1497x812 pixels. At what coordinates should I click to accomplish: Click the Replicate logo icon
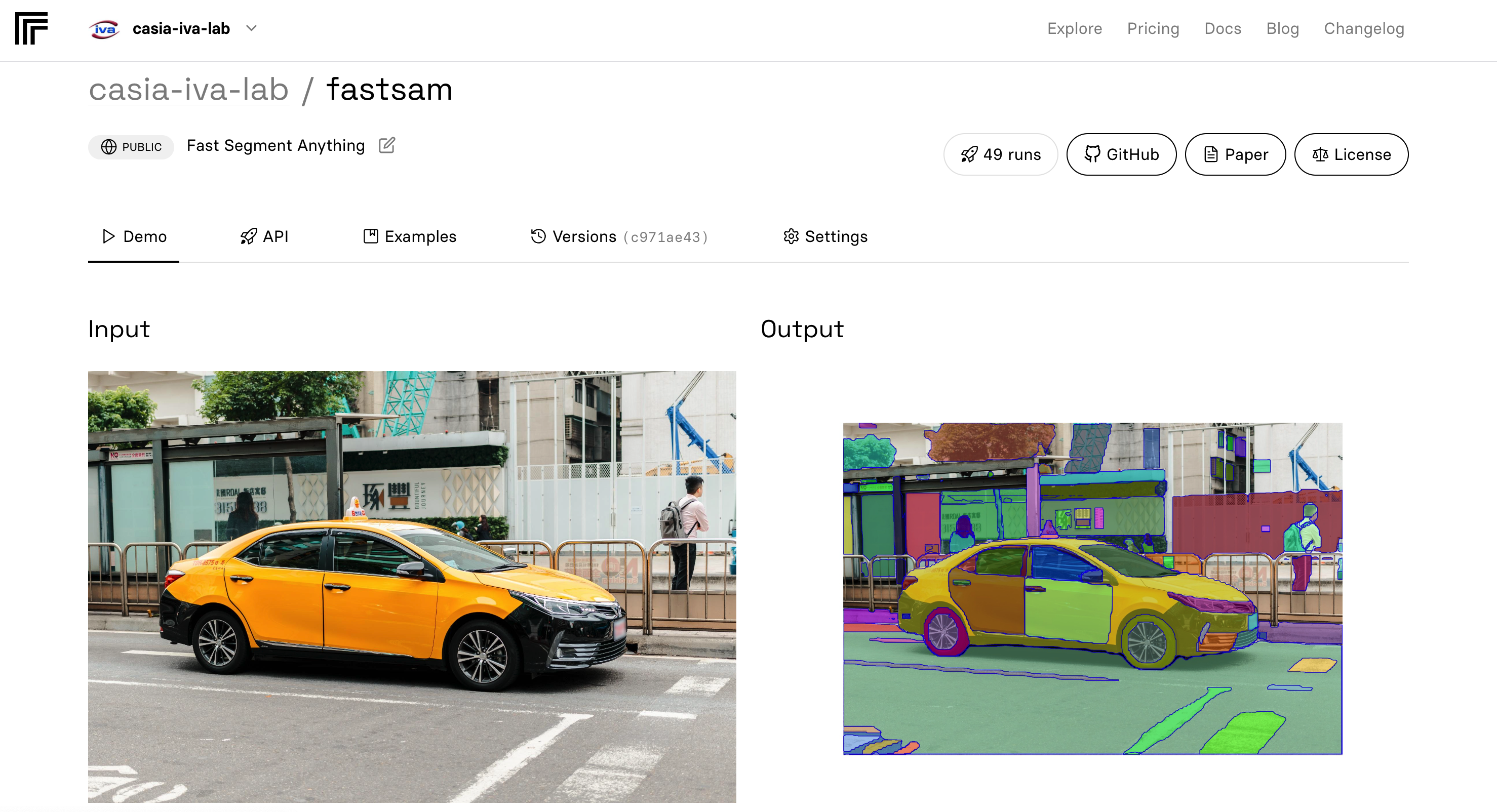31,28
